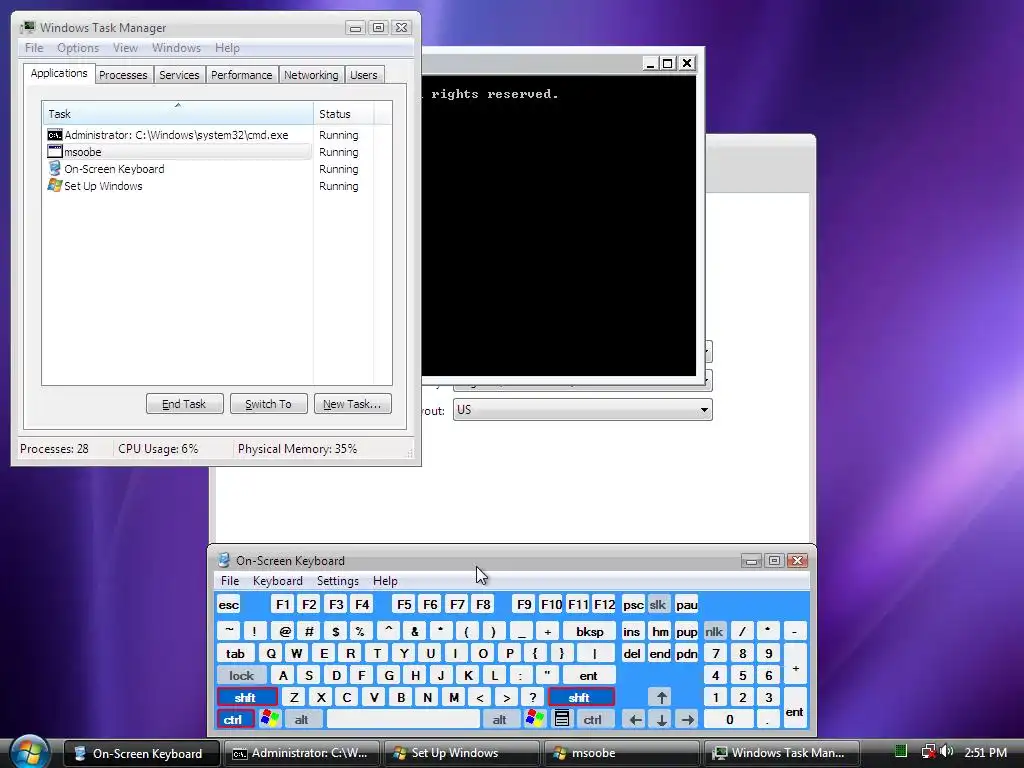Click the F4 key on On-Screen Keyboard
This screenshot has width=1024, height=768.
click(362, 605)
